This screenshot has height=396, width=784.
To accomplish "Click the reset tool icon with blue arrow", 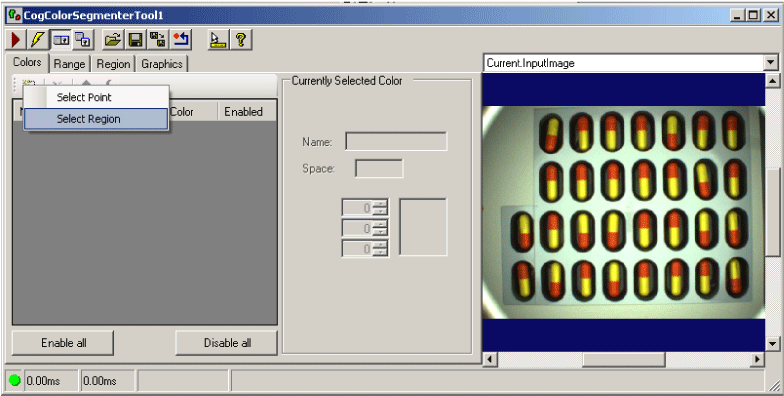I will [x=181, y=40].
